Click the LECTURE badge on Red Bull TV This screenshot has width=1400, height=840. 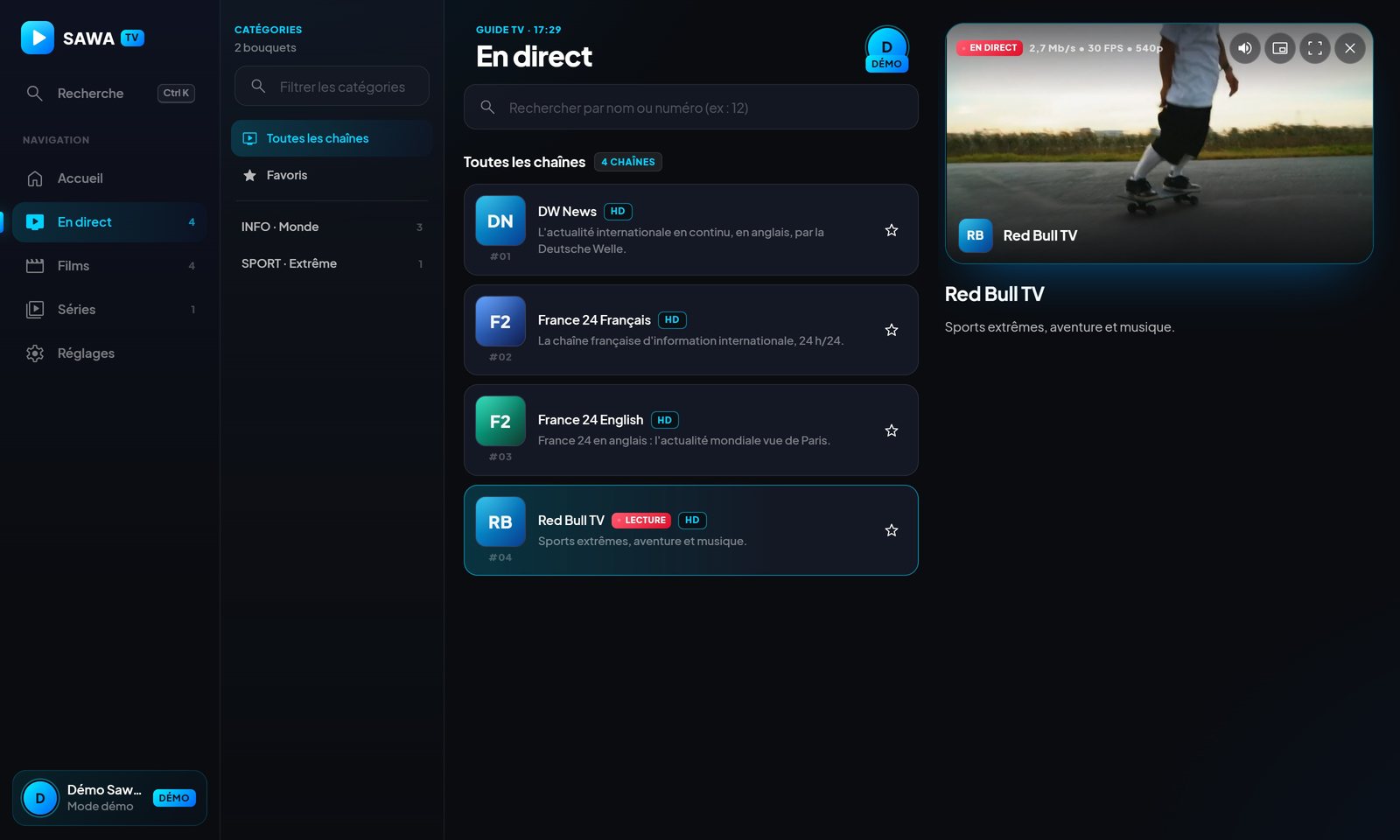tap(641, 520)
